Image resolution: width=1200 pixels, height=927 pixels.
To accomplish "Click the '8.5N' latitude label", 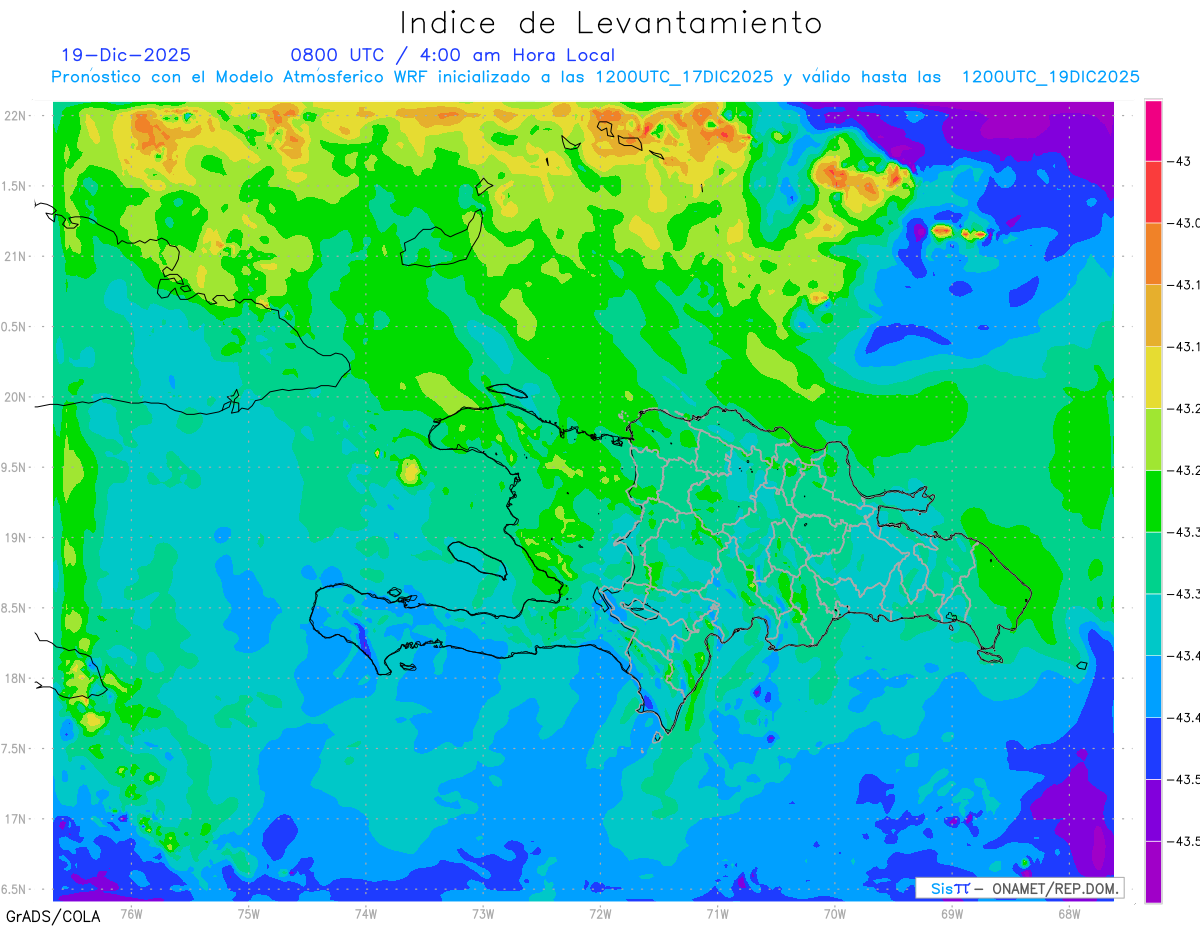I will pyautogui.click(x=15, y=608).
